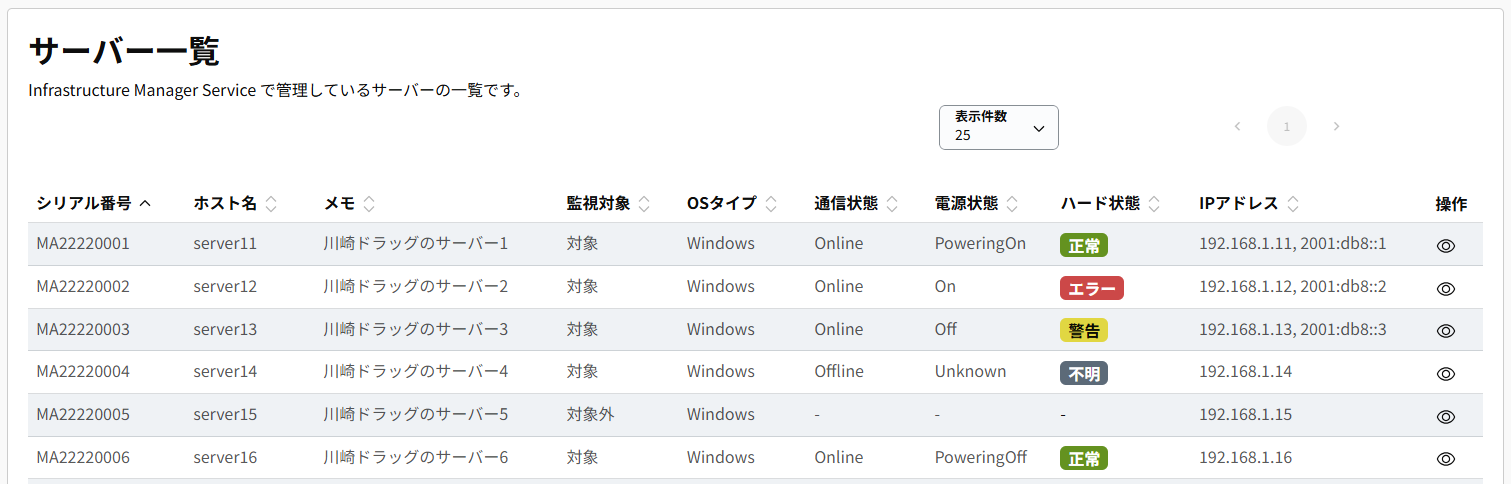Sort by ホスト名 column sort icon
Image resolution: width=1511 pixels, height=484 pixels.
tap(271, 204)
